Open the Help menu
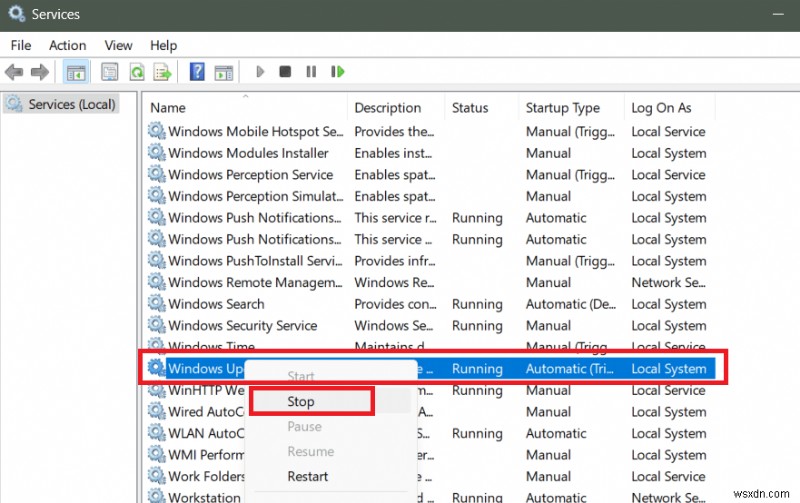Image resolution: width=800 pixels, height=503 pixels. [163, 45]
